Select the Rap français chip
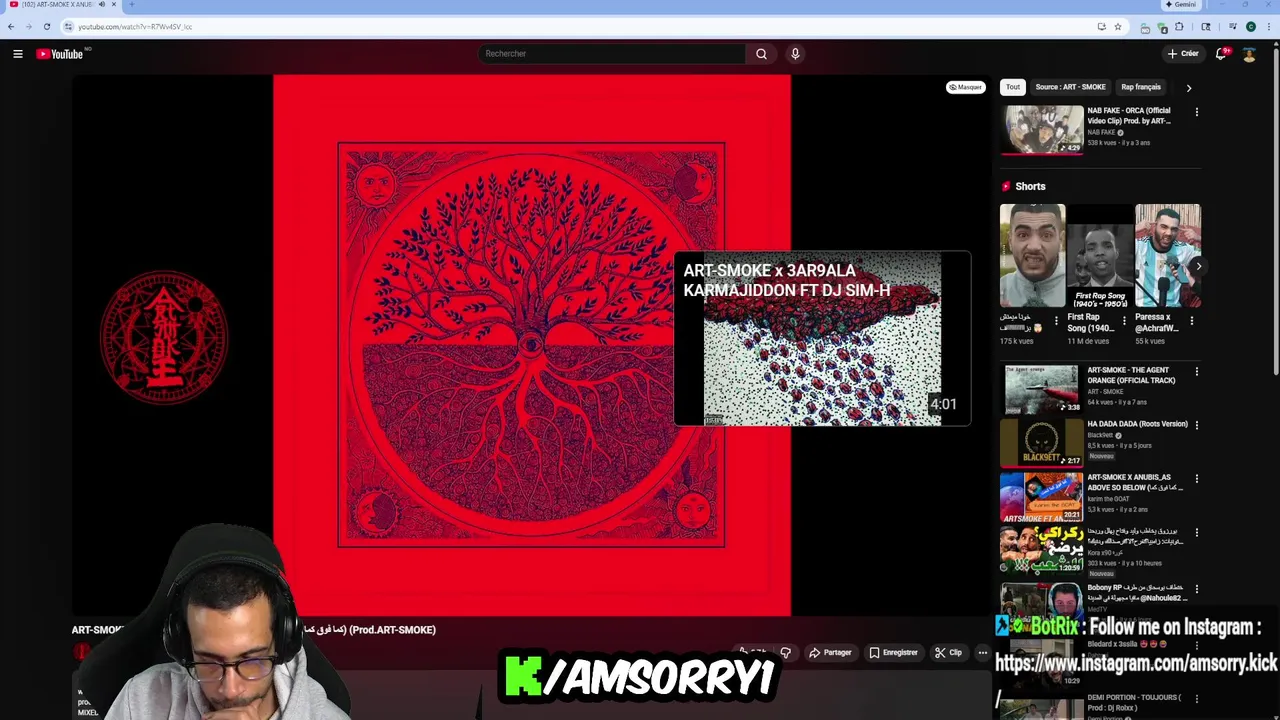 [1141, 87]
